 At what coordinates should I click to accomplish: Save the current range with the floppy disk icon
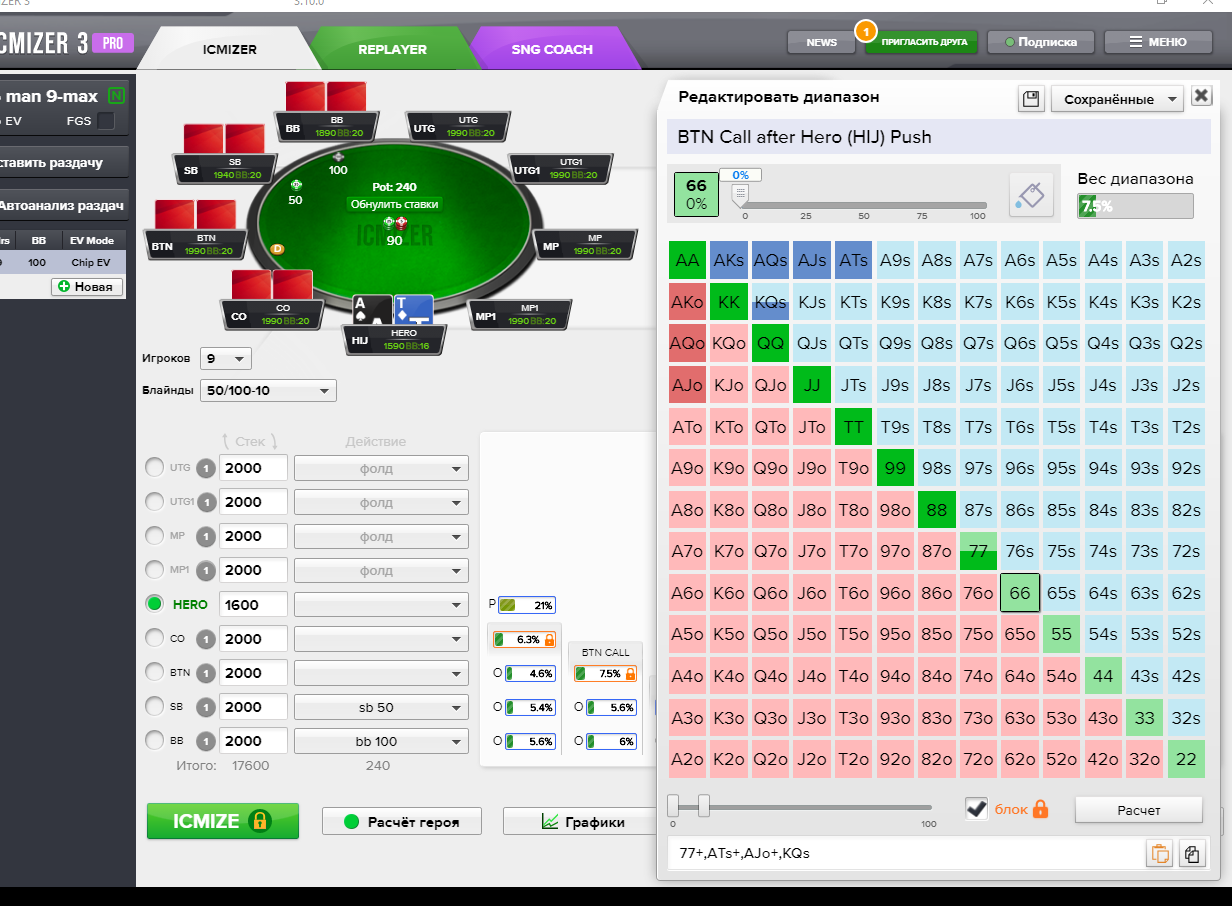click(1031, 98)
